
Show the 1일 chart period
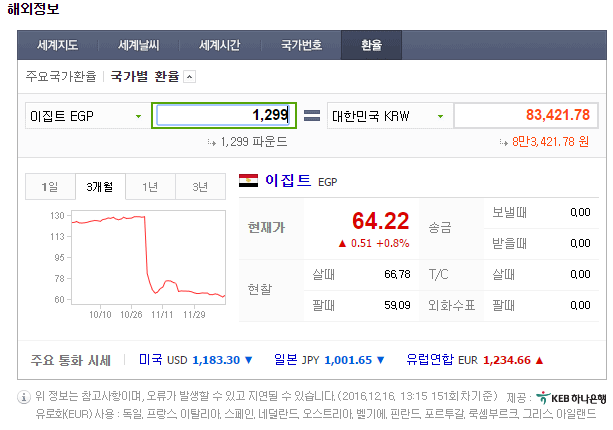point(50,187)
